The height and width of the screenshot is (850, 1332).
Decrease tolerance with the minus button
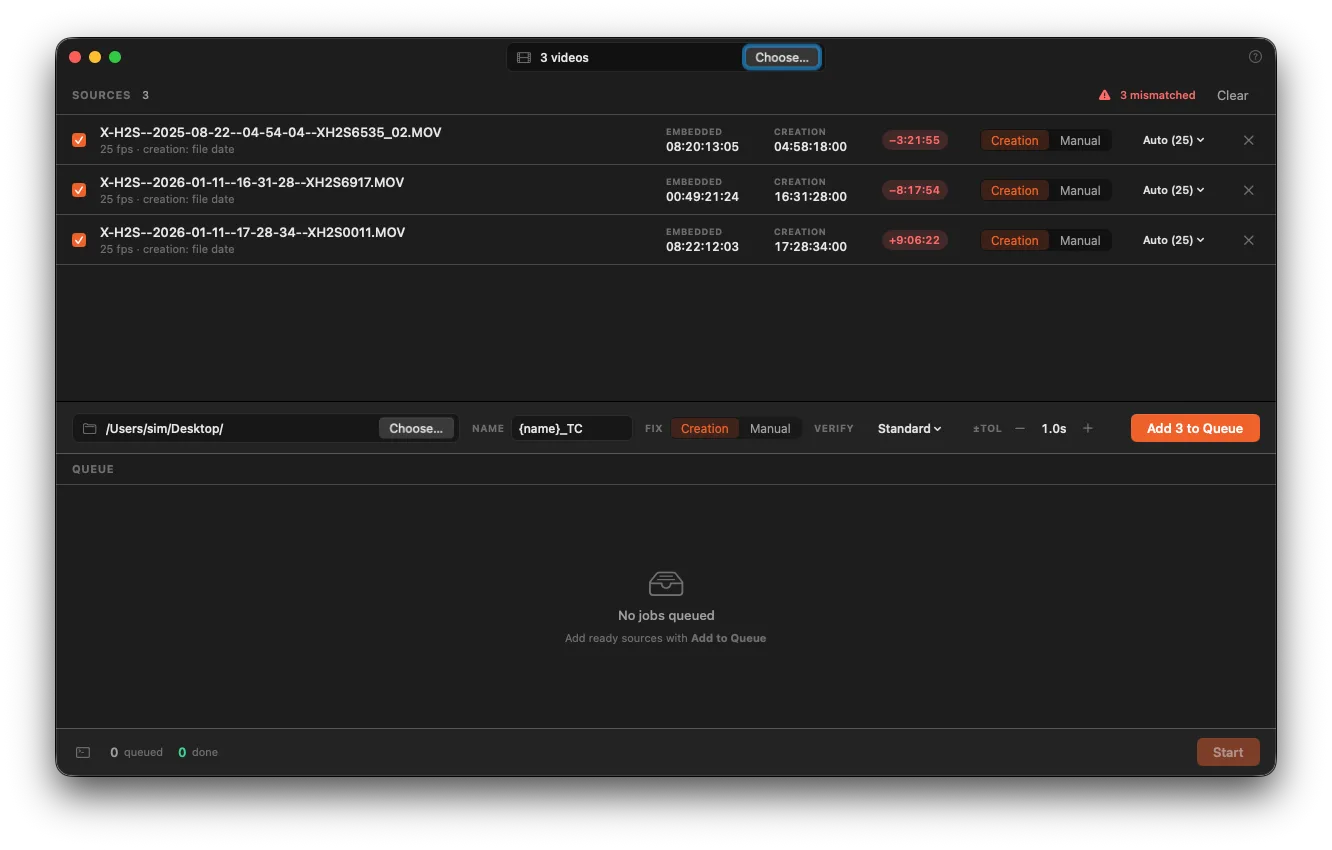[x=1020, y=428]
